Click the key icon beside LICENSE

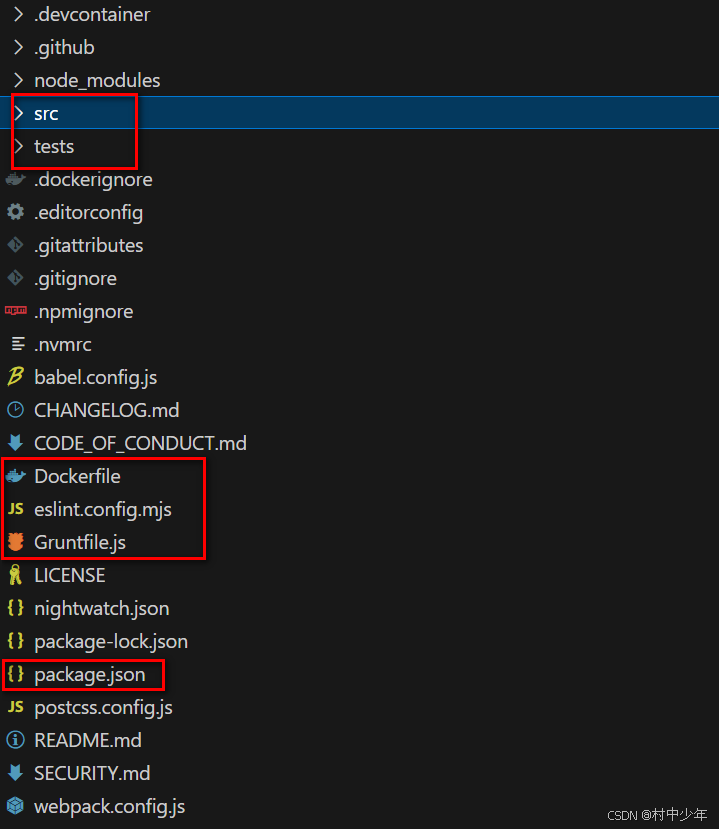(x=15, y=575)
